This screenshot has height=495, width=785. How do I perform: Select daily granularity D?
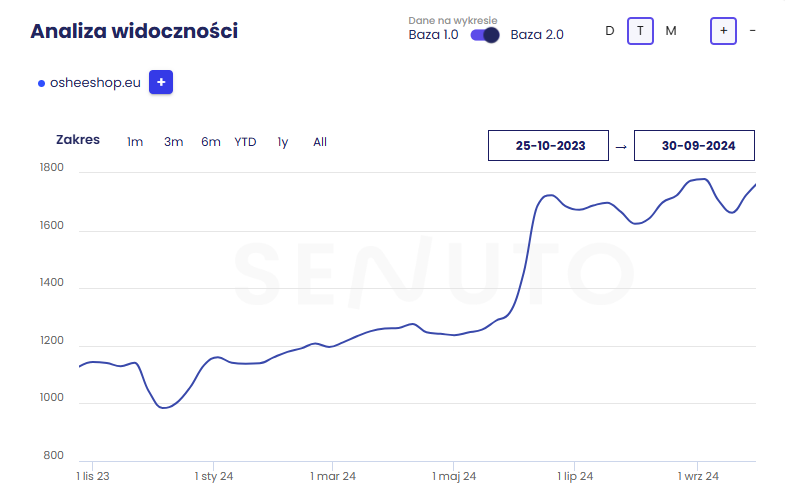pos(610,31)
